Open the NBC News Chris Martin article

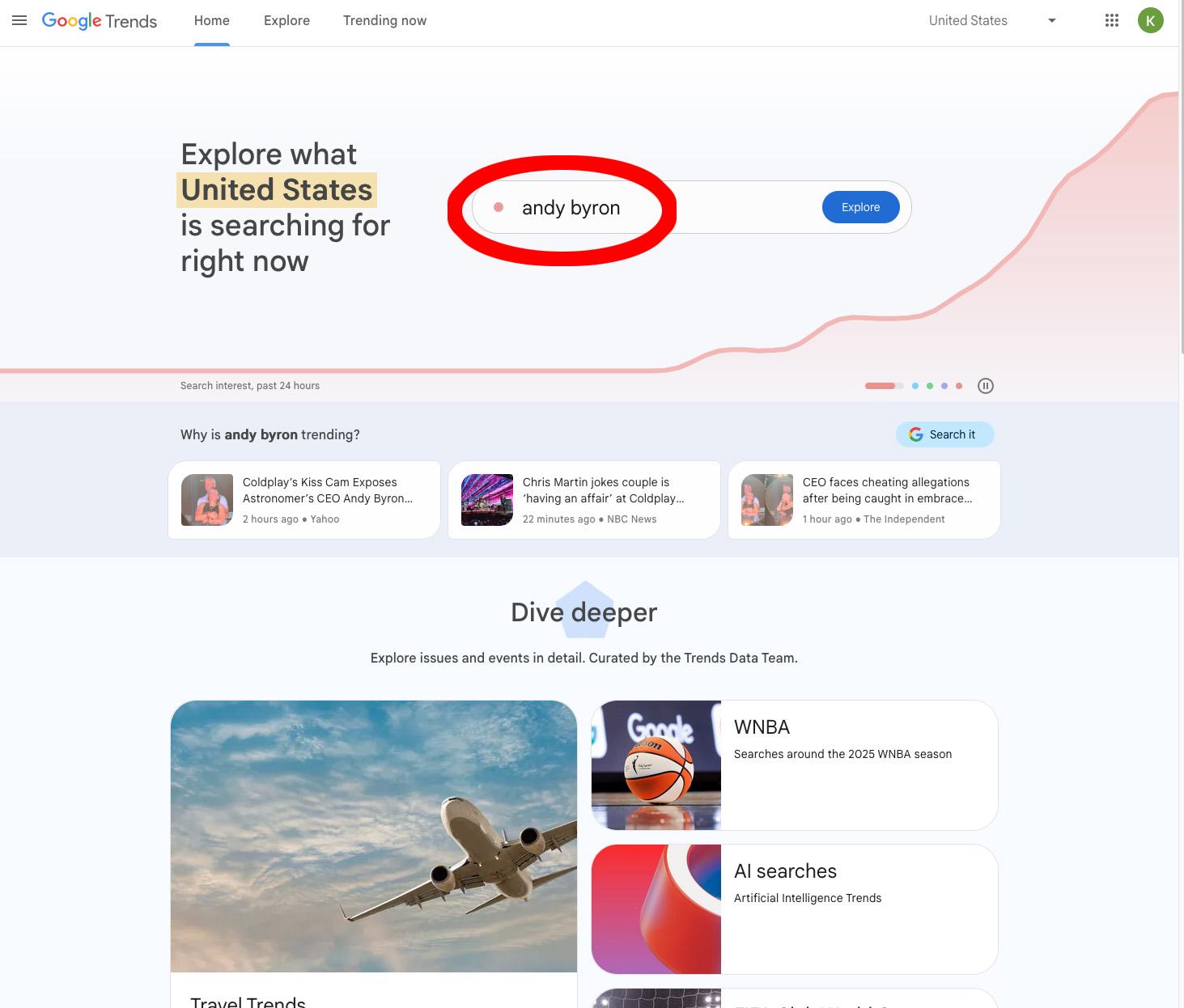[584, 500]
